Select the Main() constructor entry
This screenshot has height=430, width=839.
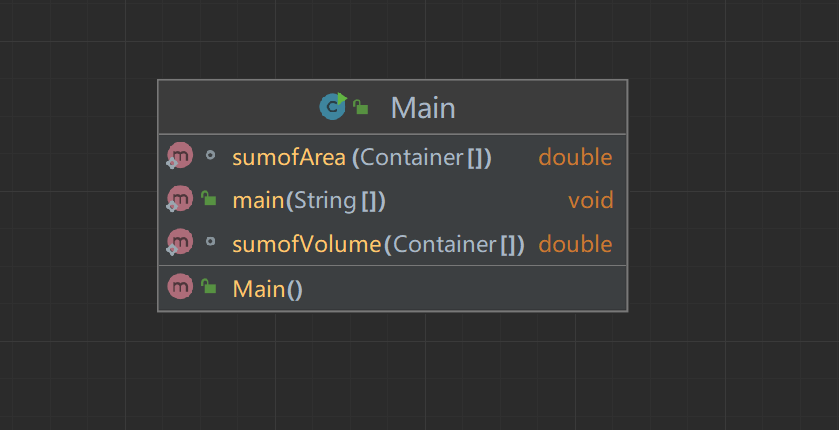pyautogui.click(x=267, y=289)
